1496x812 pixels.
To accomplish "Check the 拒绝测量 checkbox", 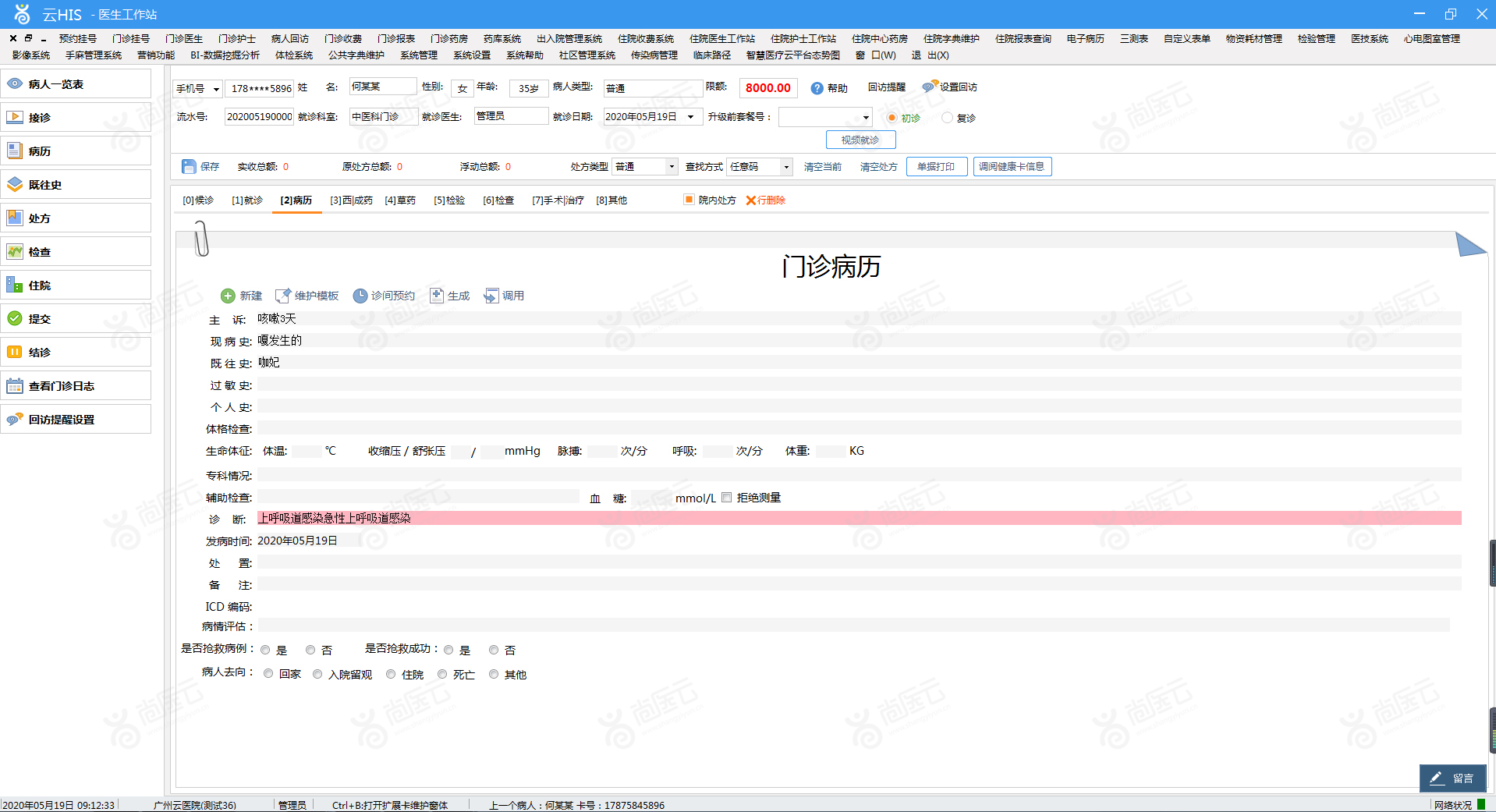I will point(727,498).
